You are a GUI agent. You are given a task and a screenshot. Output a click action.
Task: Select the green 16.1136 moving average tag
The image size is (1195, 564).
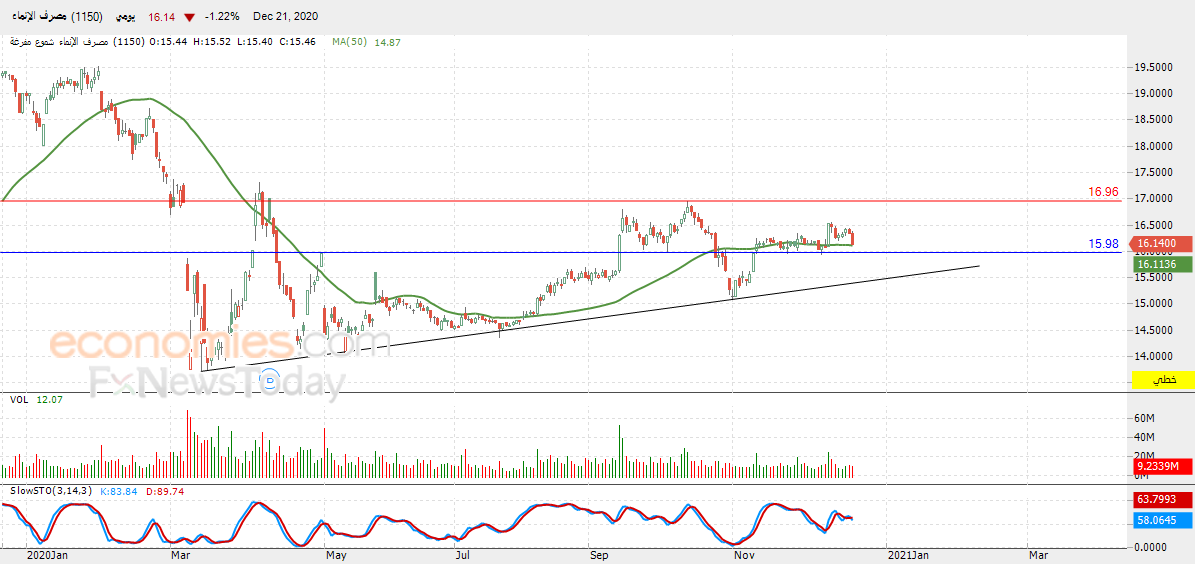pos(1161,264)
